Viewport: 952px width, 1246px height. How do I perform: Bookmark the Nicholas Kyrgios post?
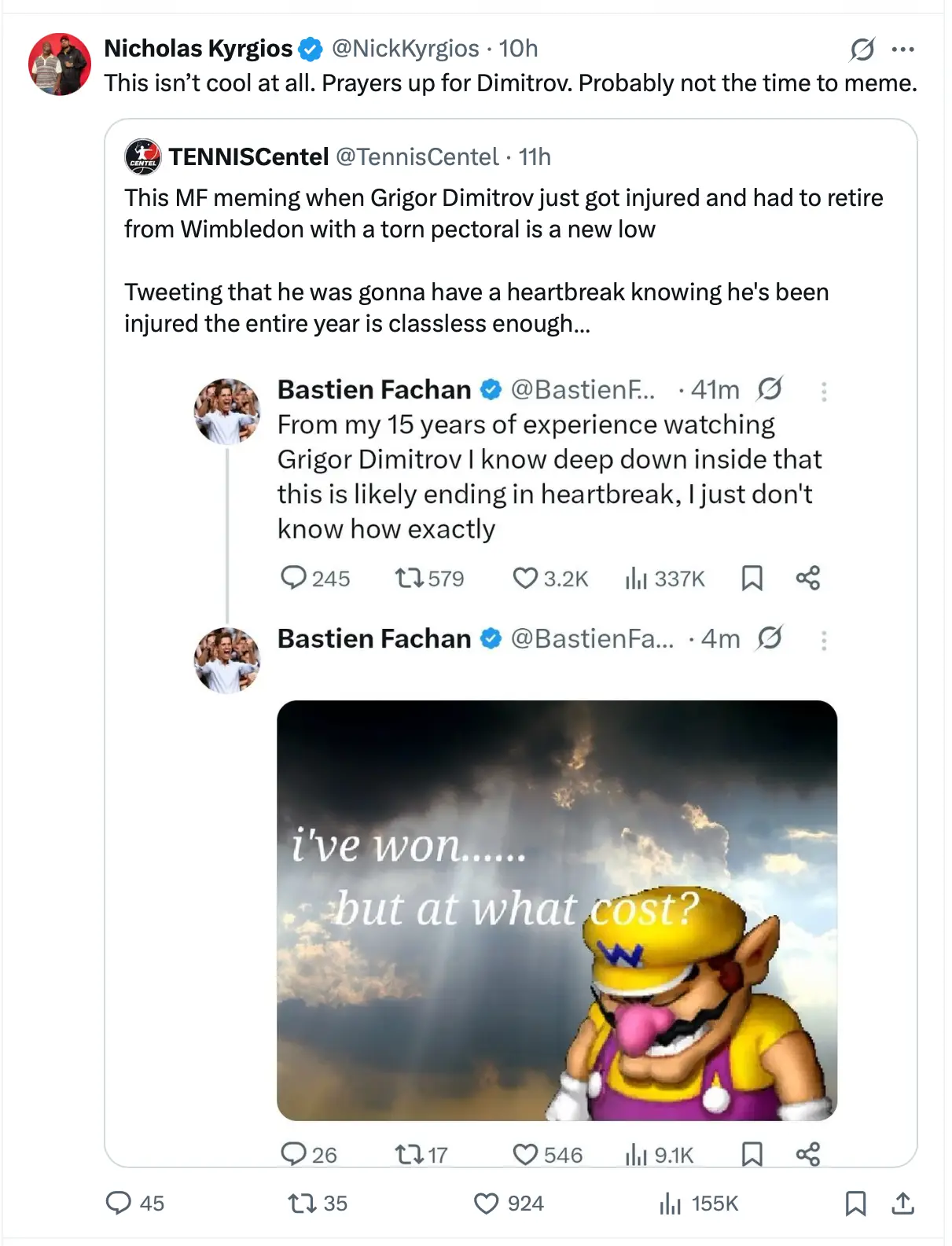click(x=855, y=1203)
